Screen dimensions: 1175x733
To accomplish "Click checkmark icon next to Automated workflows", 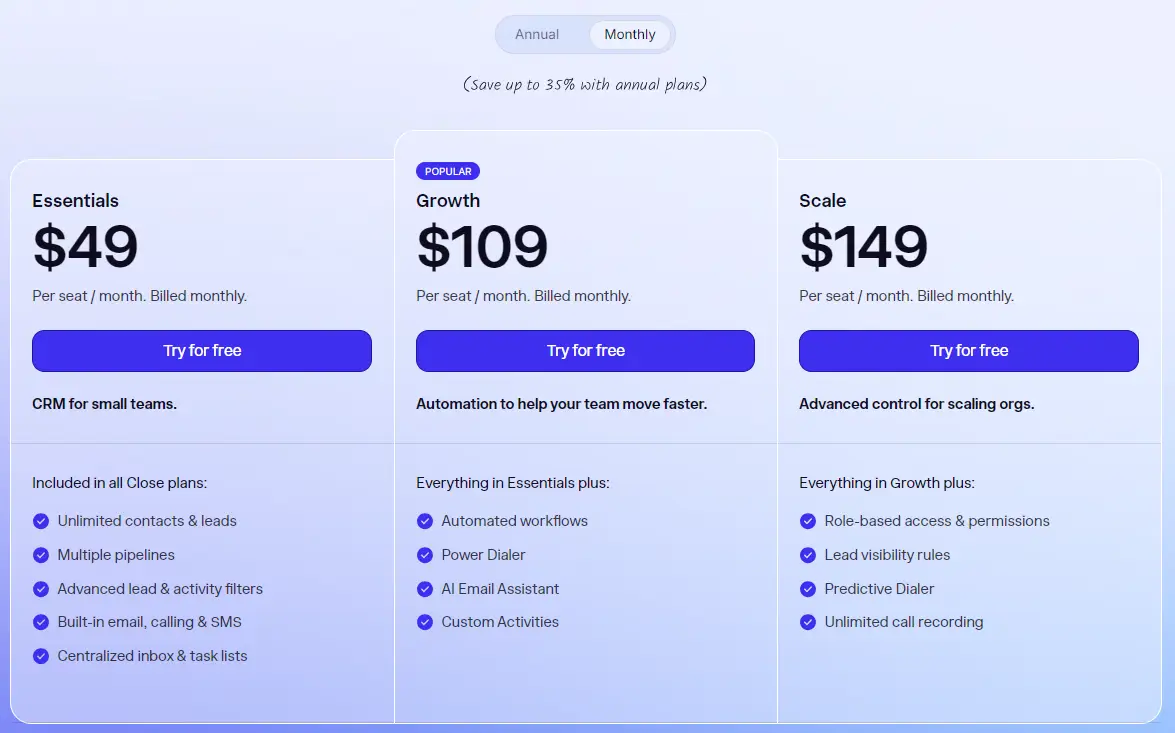I will tap(425, 521).
